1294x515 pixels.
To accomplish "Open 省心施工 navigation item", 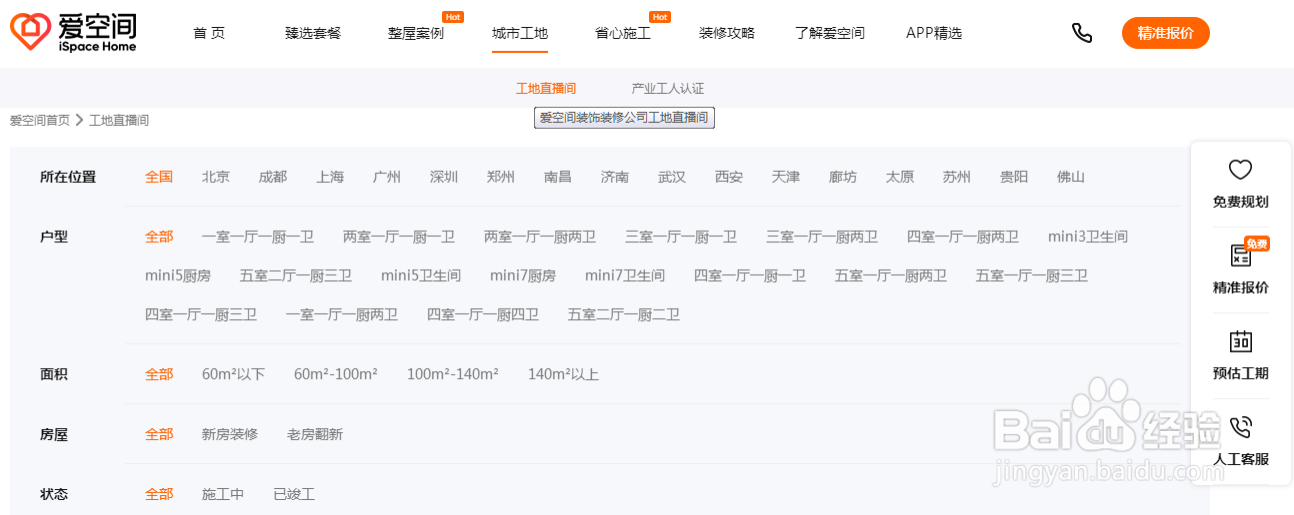I will (x=623, y=33).
